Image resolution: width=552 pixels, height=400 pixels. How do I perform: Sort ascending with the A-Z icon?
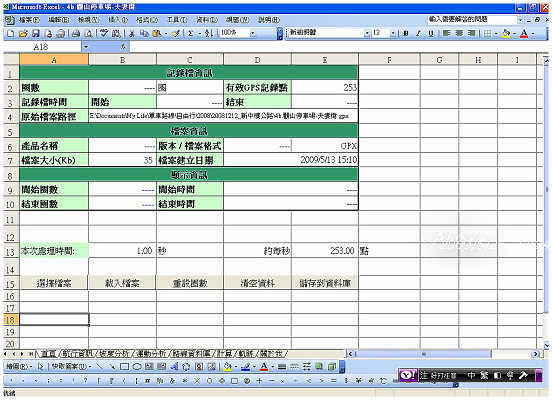209,33
